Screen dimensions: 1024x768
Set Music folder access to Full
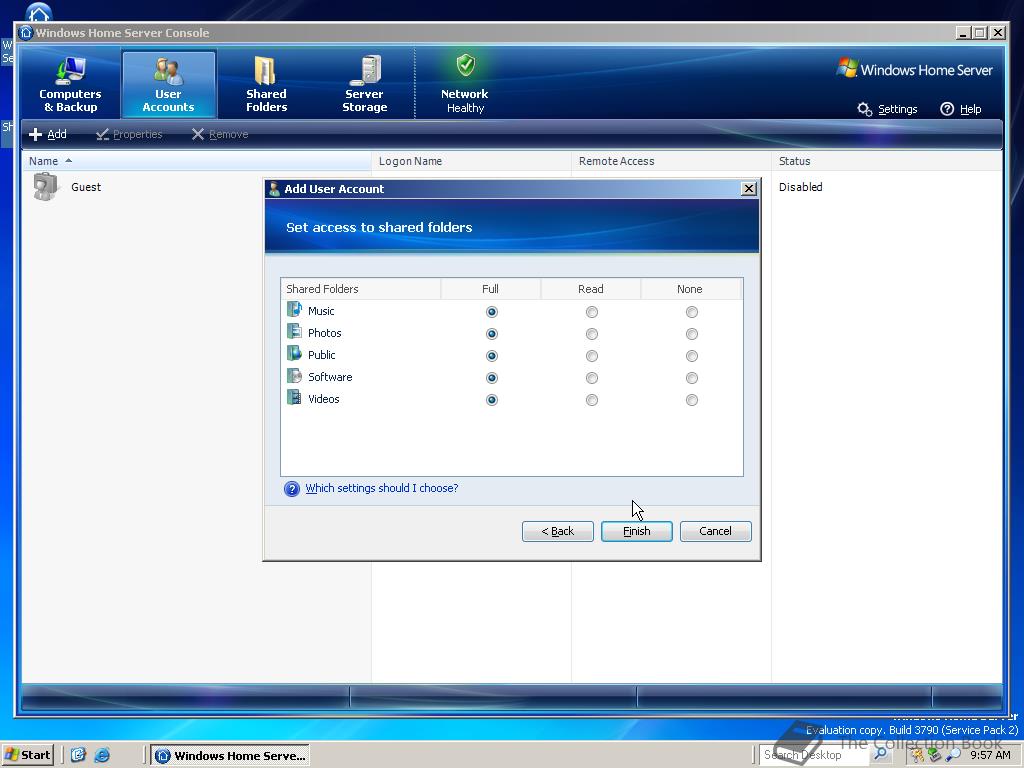coord(492,312)
